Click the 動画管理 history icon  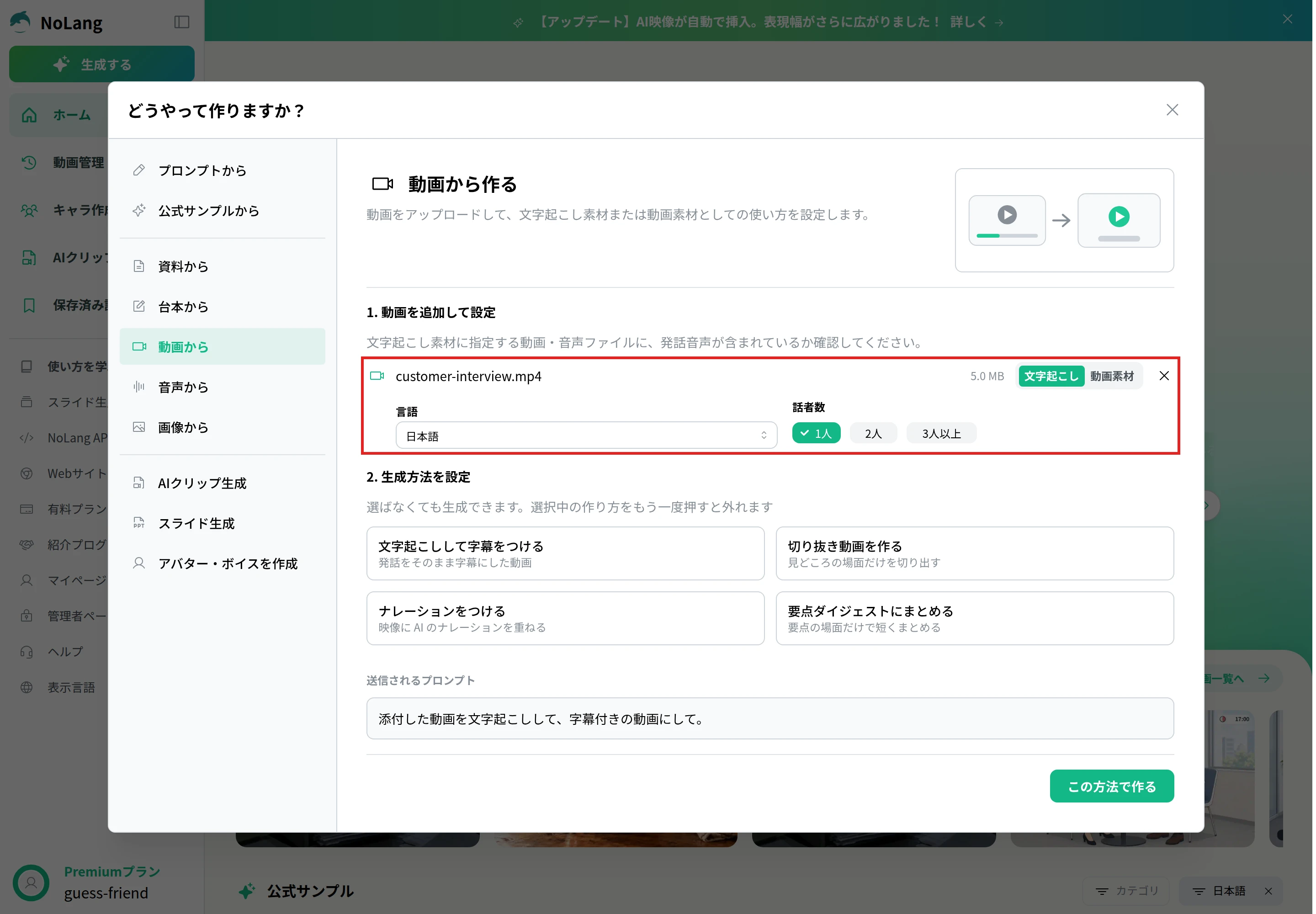[29, 163]
